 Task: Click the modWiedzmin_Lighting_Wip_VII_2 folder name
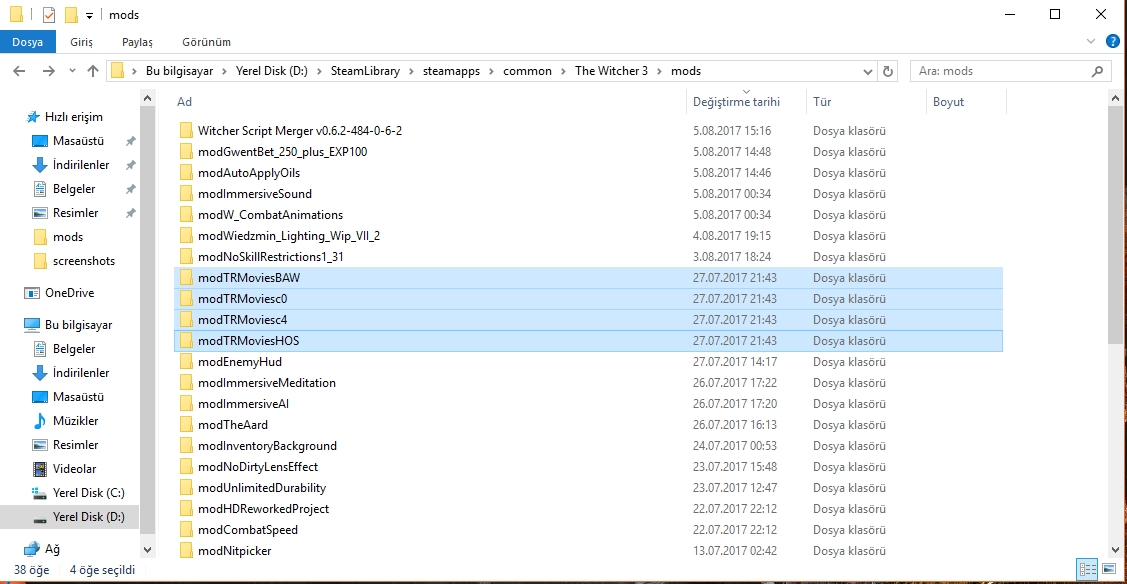tap(289, 236)
